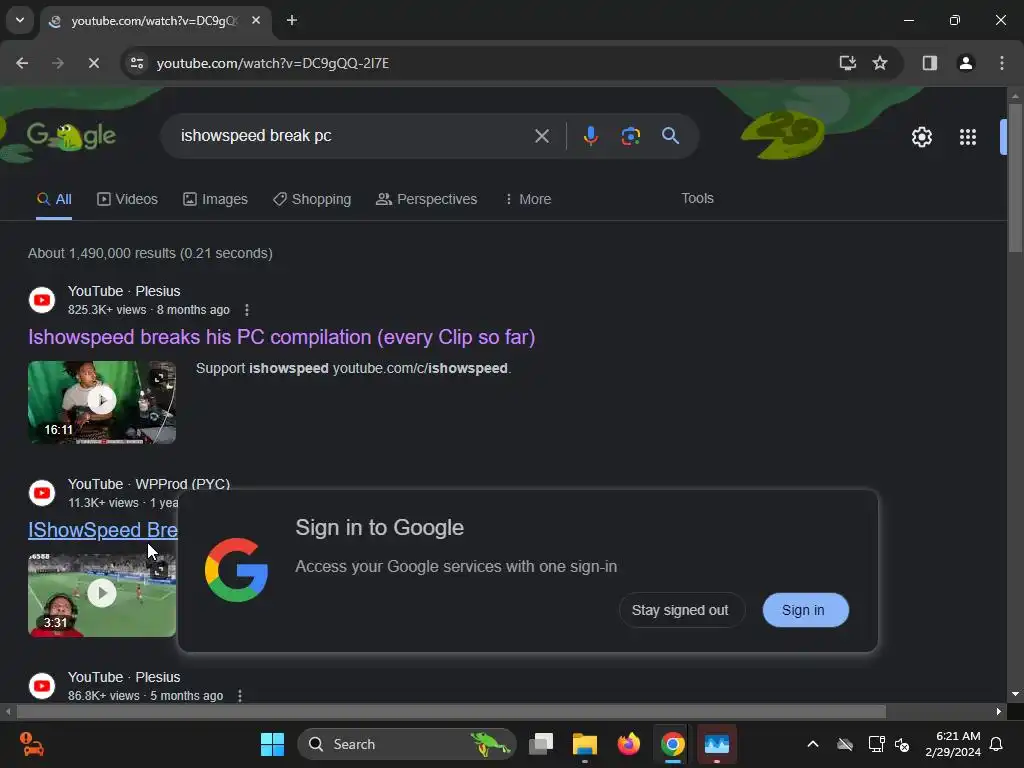Open site information icon in address bar

click(x=137, y=63)
